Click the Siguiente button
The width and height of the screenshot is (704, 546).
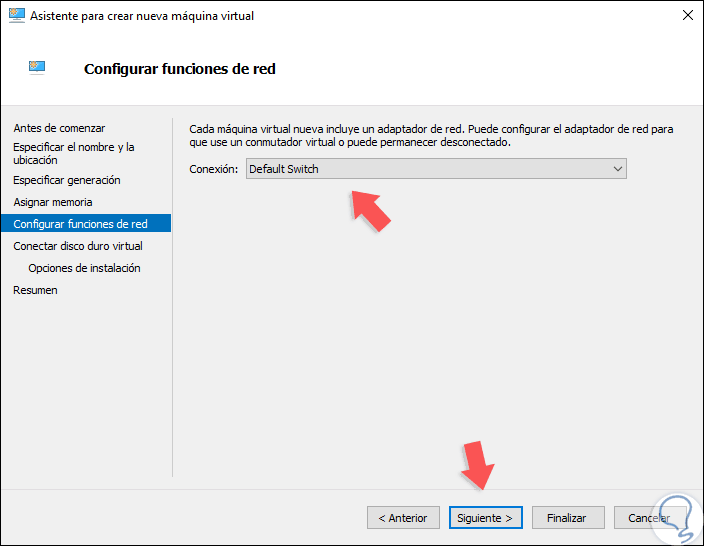tap(485, 518)
